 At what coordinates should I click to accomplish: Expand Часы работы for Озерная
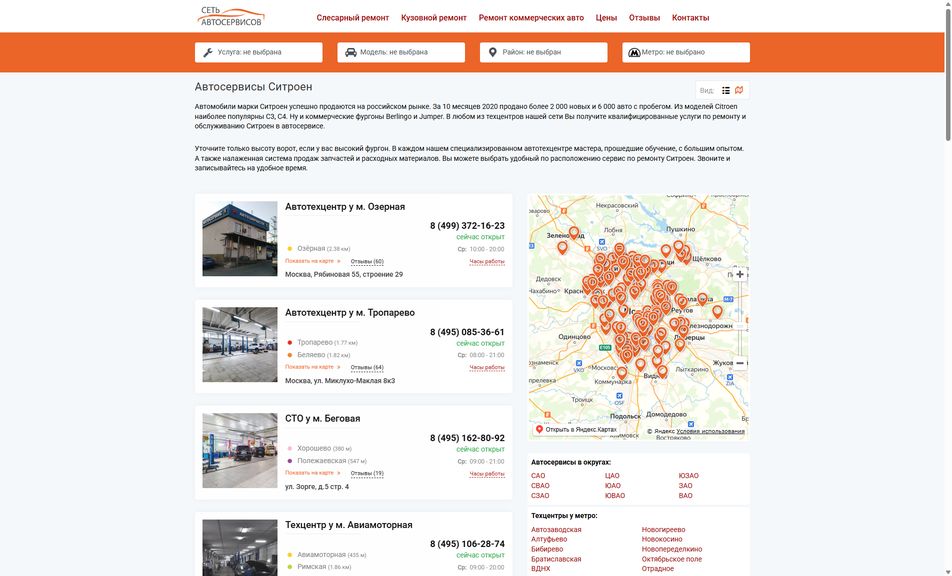point(487,262)
